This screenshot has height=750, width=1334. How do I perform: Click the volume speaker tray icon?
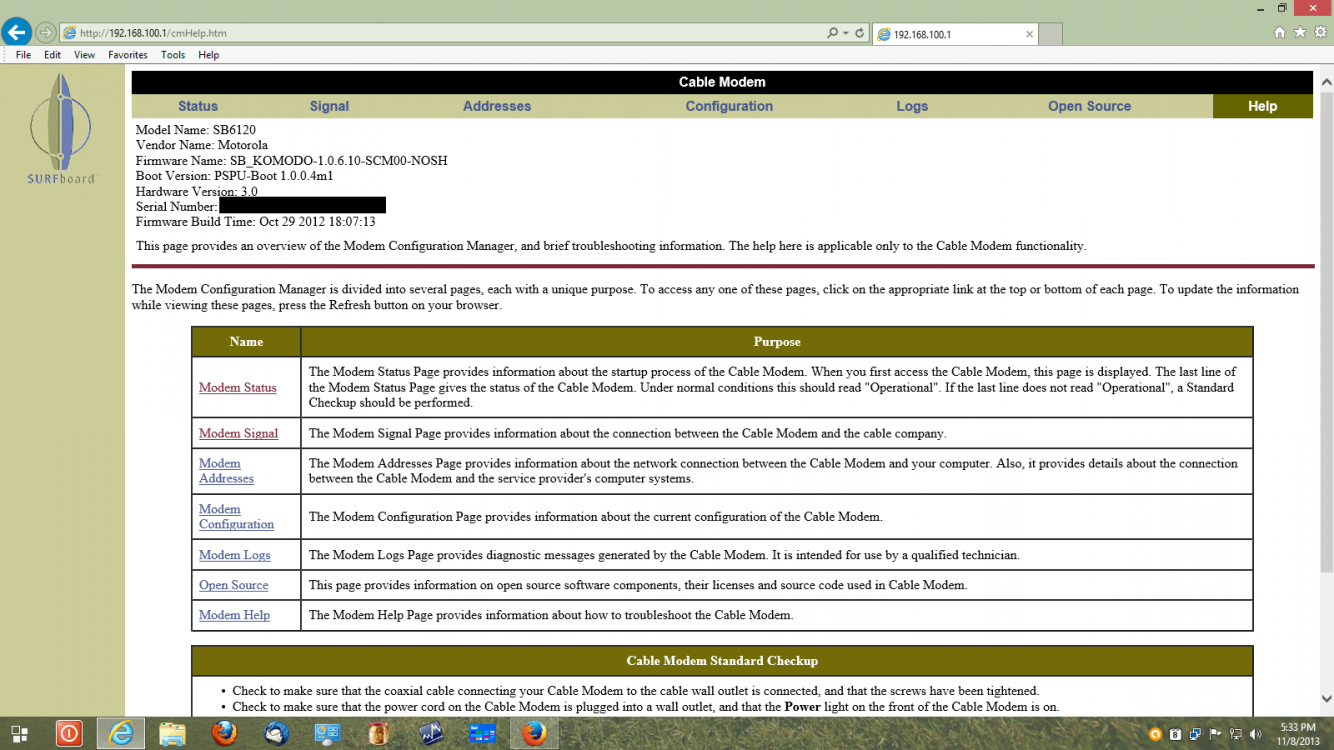point(1256,735)
